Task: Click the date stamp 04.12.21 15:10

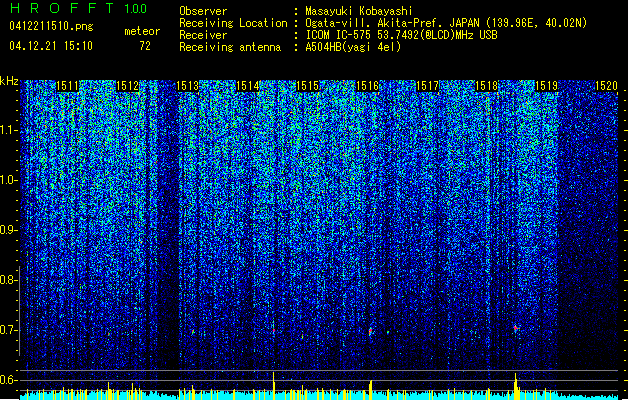Action: click(x=51, y=46)
